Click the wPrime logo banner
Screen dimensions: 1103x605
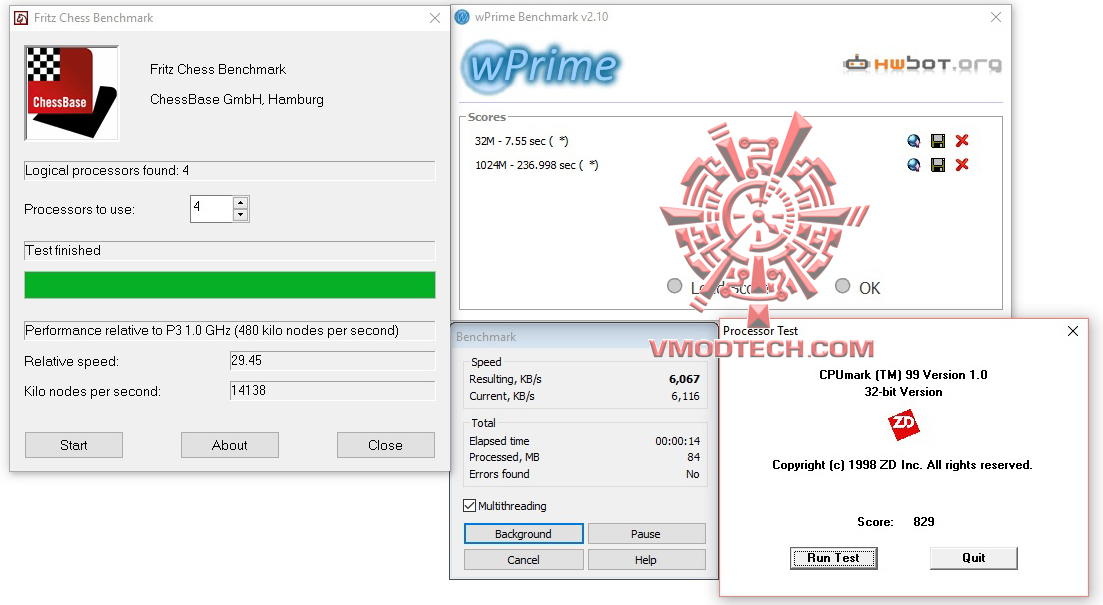[542, 67]
